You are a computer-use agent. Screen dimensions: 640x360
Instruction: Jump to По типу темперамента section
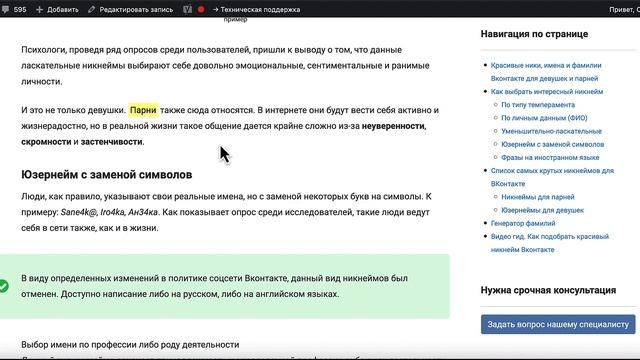point(538,105)
